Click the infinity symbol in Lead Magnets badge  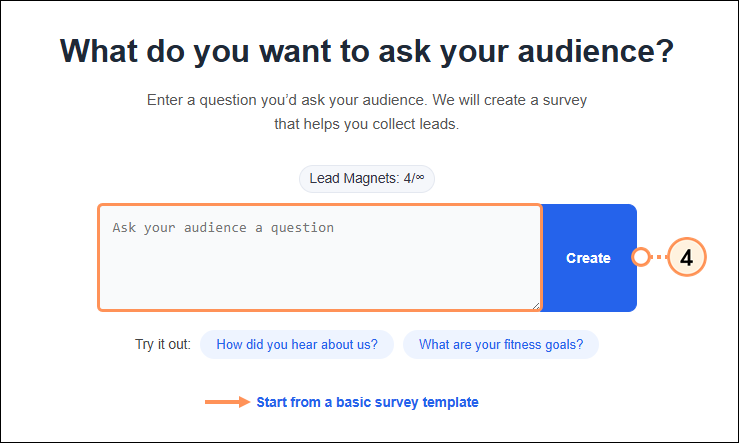(420, 178)
